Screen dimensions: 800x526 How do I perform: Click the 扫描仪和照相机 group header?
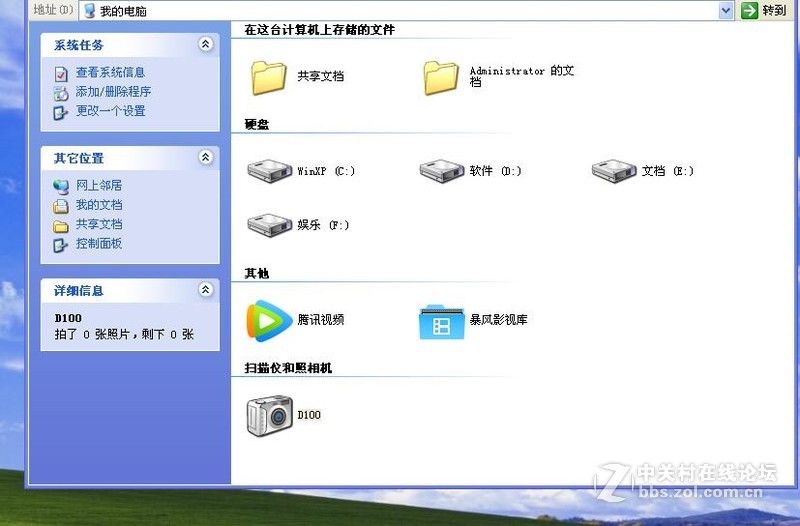[288, 368]
